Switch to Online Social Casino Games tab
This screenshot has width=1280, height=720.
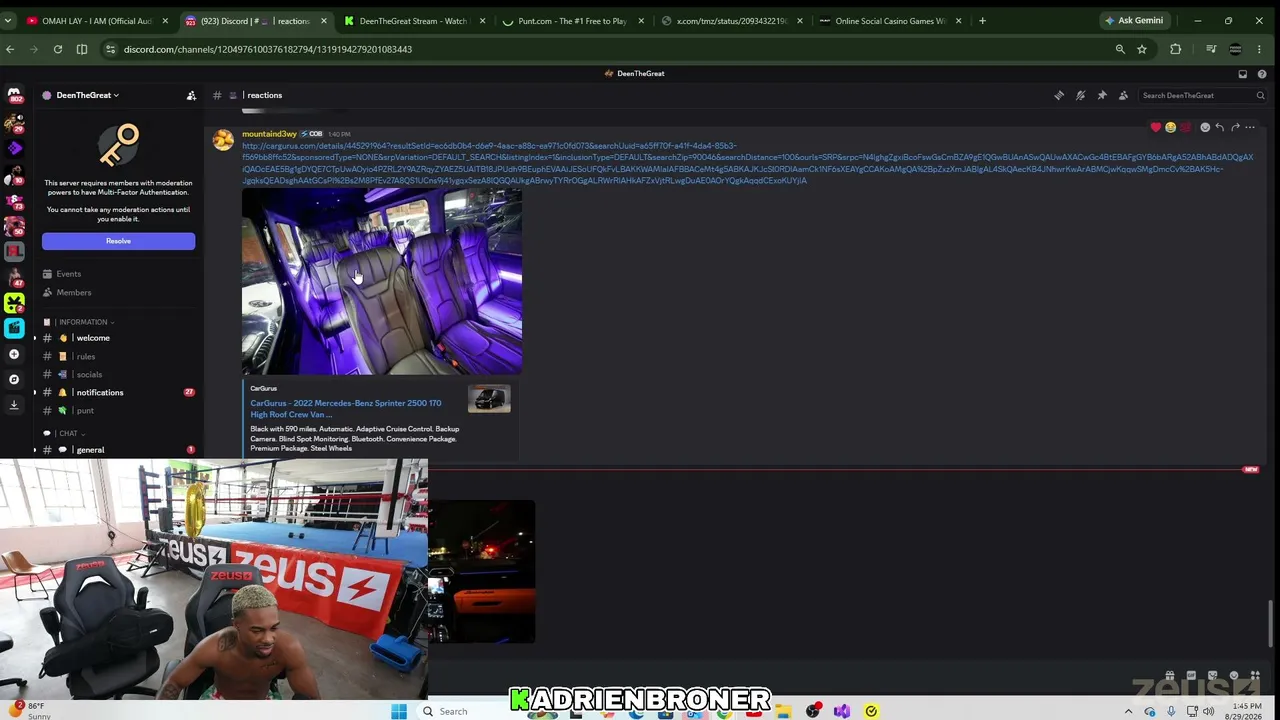click(x=890, y=21)
